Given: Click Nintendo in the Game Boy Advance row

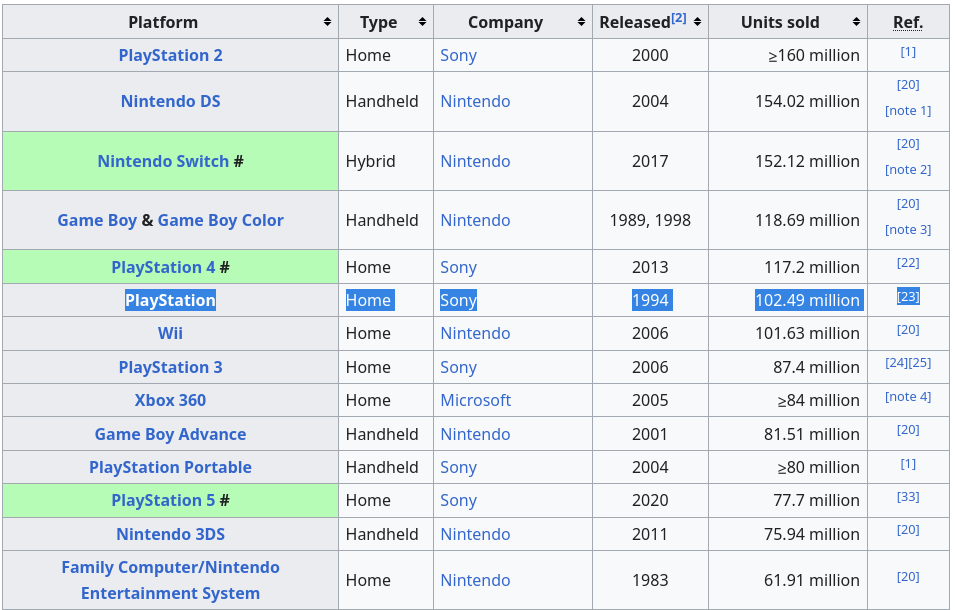Looking at the screenshot, I should click(476, 435).
